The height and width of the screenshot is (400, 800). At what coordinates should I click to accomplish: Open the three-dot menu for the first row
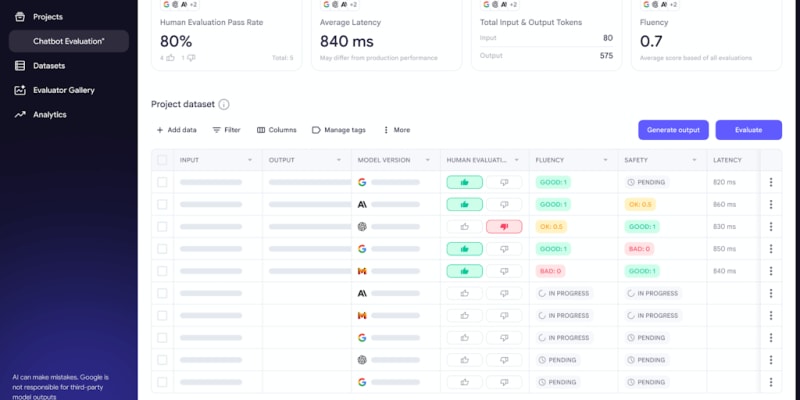click(x=770, y=182)
